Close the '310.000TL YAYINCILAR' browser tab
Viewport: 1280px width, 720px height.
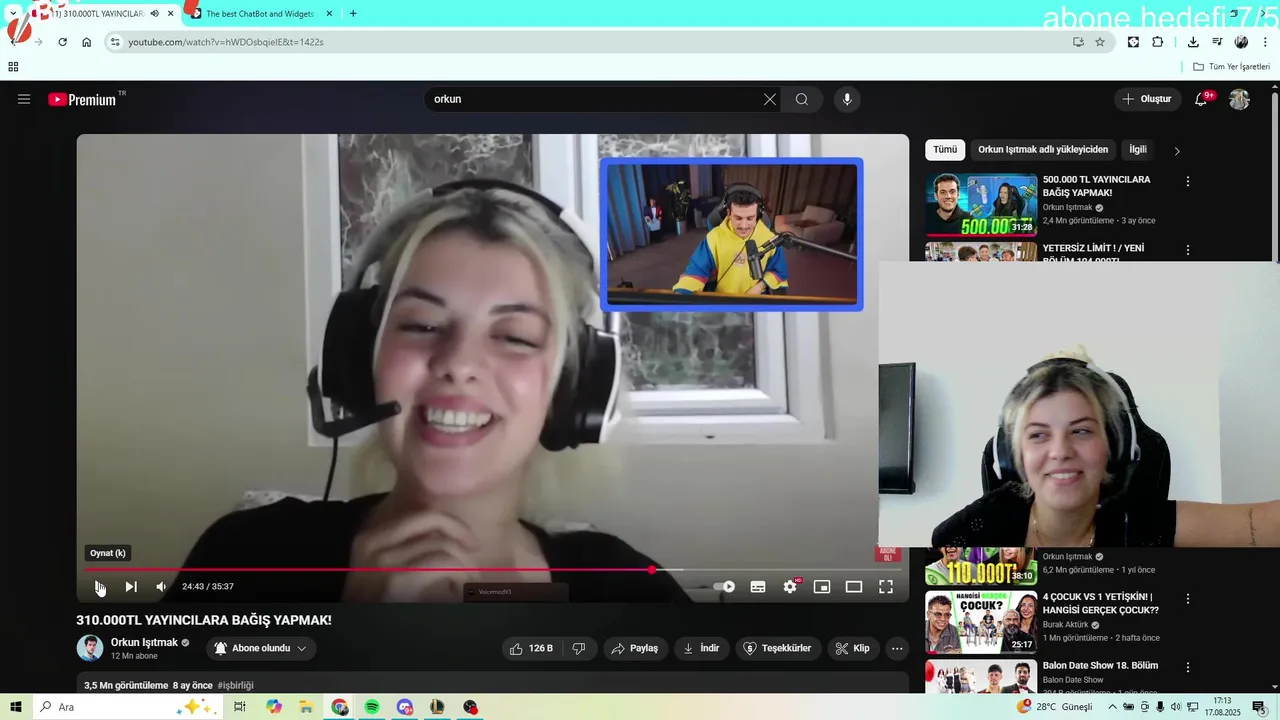click(x=171, y=14)
